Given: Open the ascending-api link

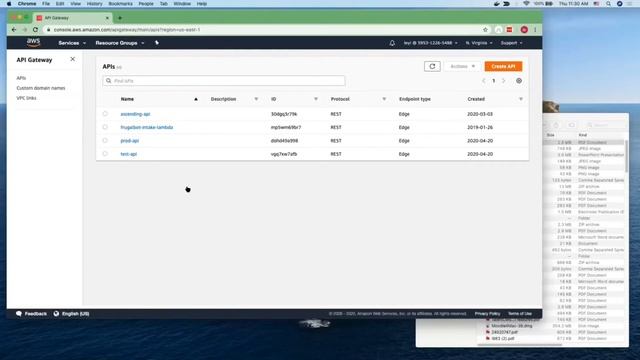Looking at the screenshot, I should coord(136,114).
